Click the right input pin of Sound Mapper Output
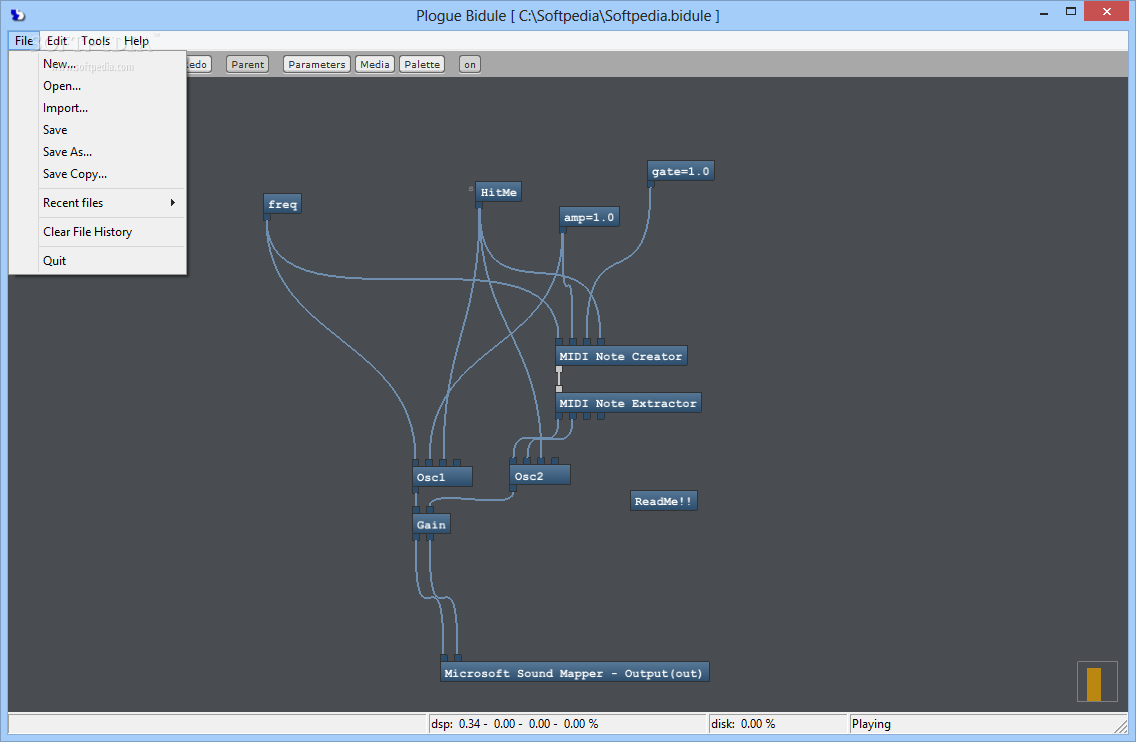The width and height of the screenshot is (1136, 742). click(x=458, y=659)
